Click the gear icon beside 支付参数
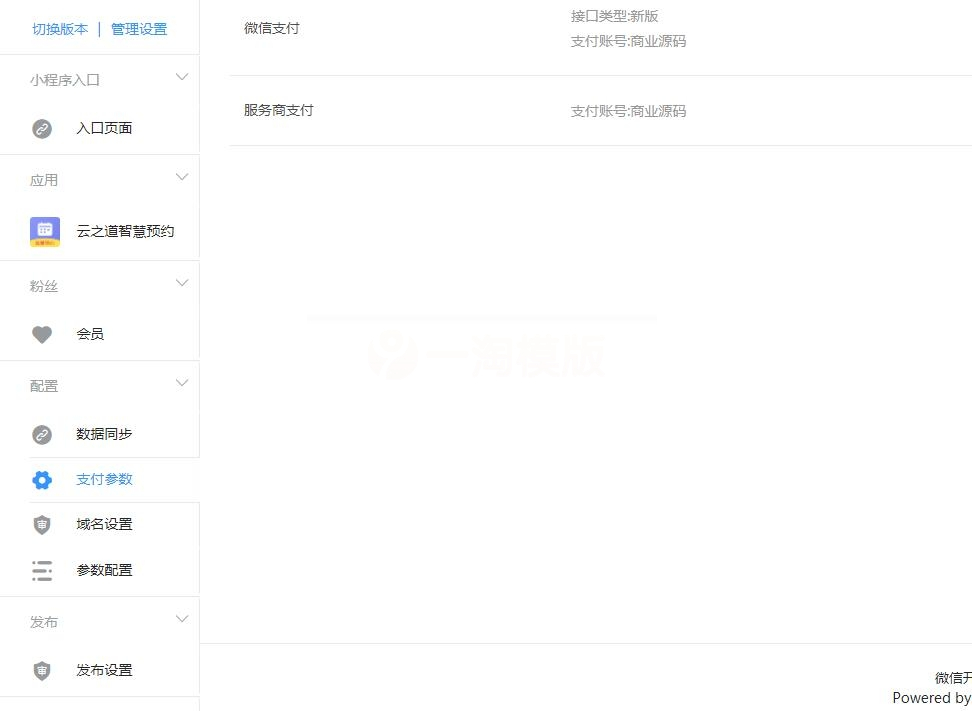This screenshot has width=972, height=711. 42,479
